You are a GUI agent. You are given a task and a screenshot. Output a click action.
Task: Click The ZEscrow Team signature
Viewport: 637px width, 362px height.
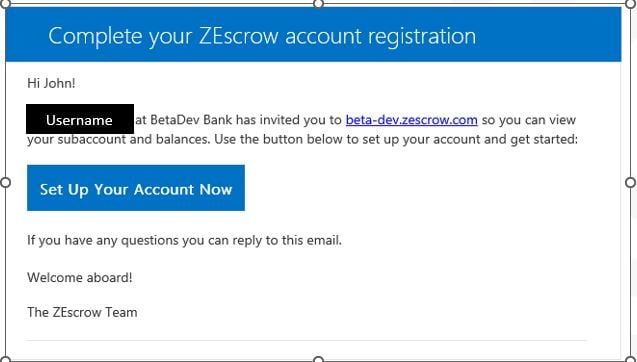pyautogui.click(x=82, y=312)
